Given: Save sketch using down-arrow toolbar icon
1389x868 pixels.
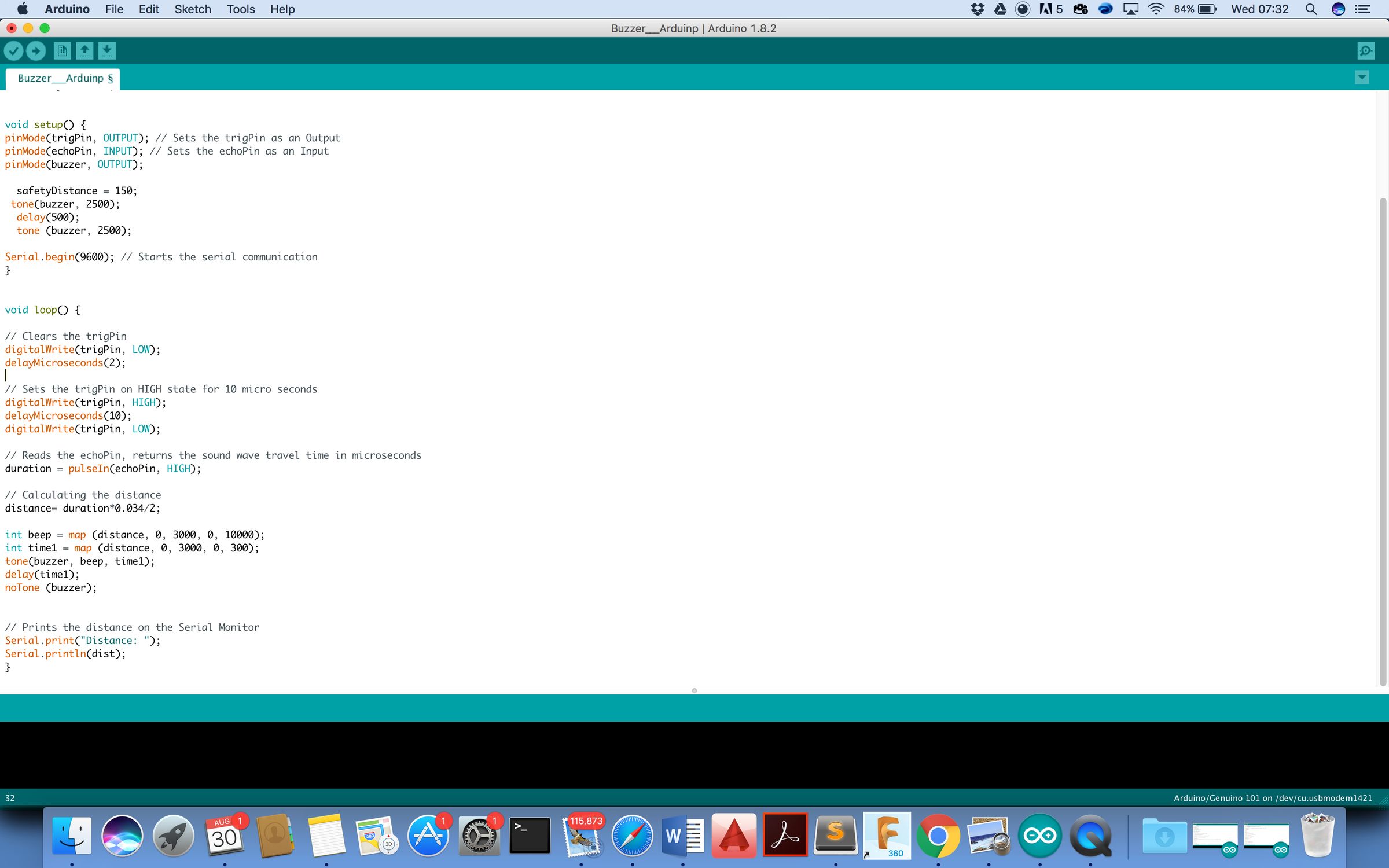Looking at the screenshot, I should [x=106, y=51].
